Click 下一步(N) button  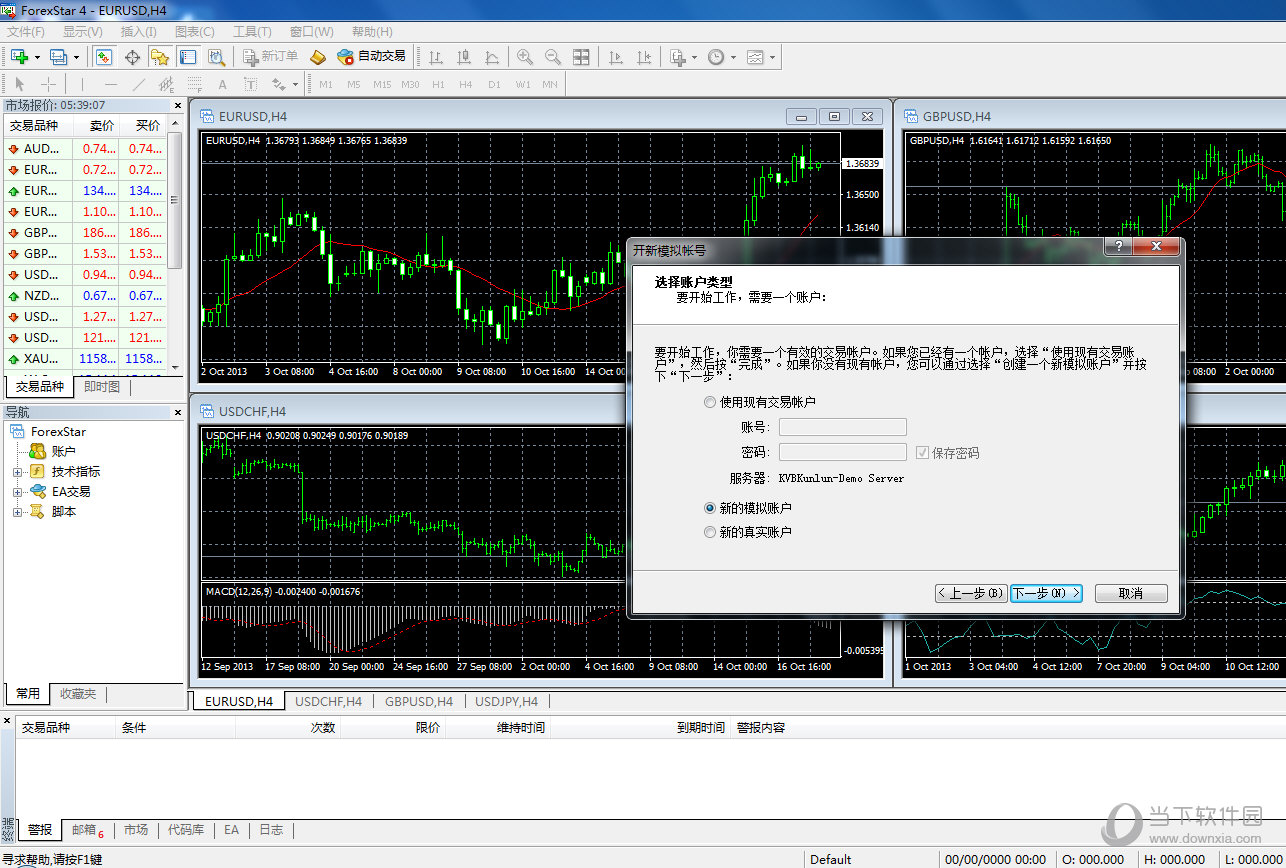(x=1046, y=593)
